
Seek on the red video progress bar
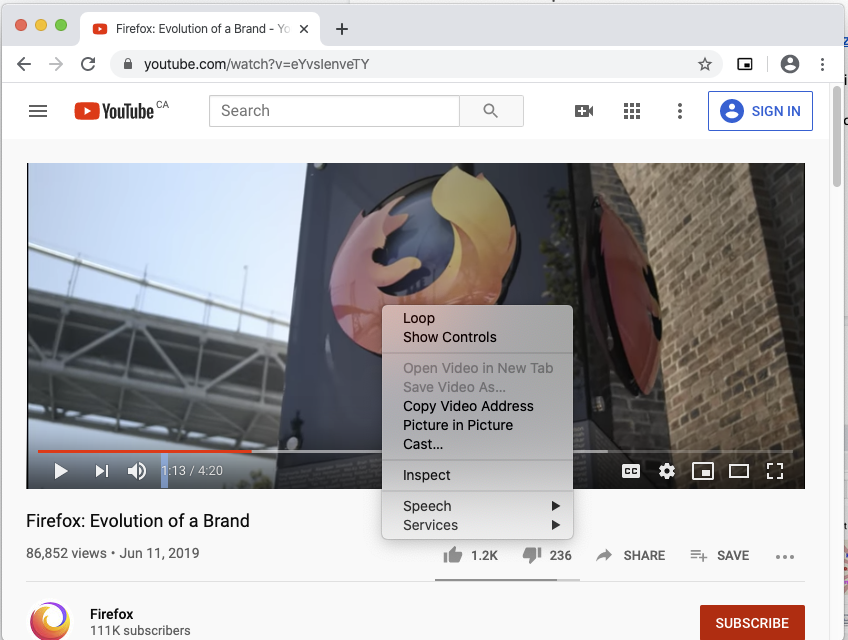[144, 451]
